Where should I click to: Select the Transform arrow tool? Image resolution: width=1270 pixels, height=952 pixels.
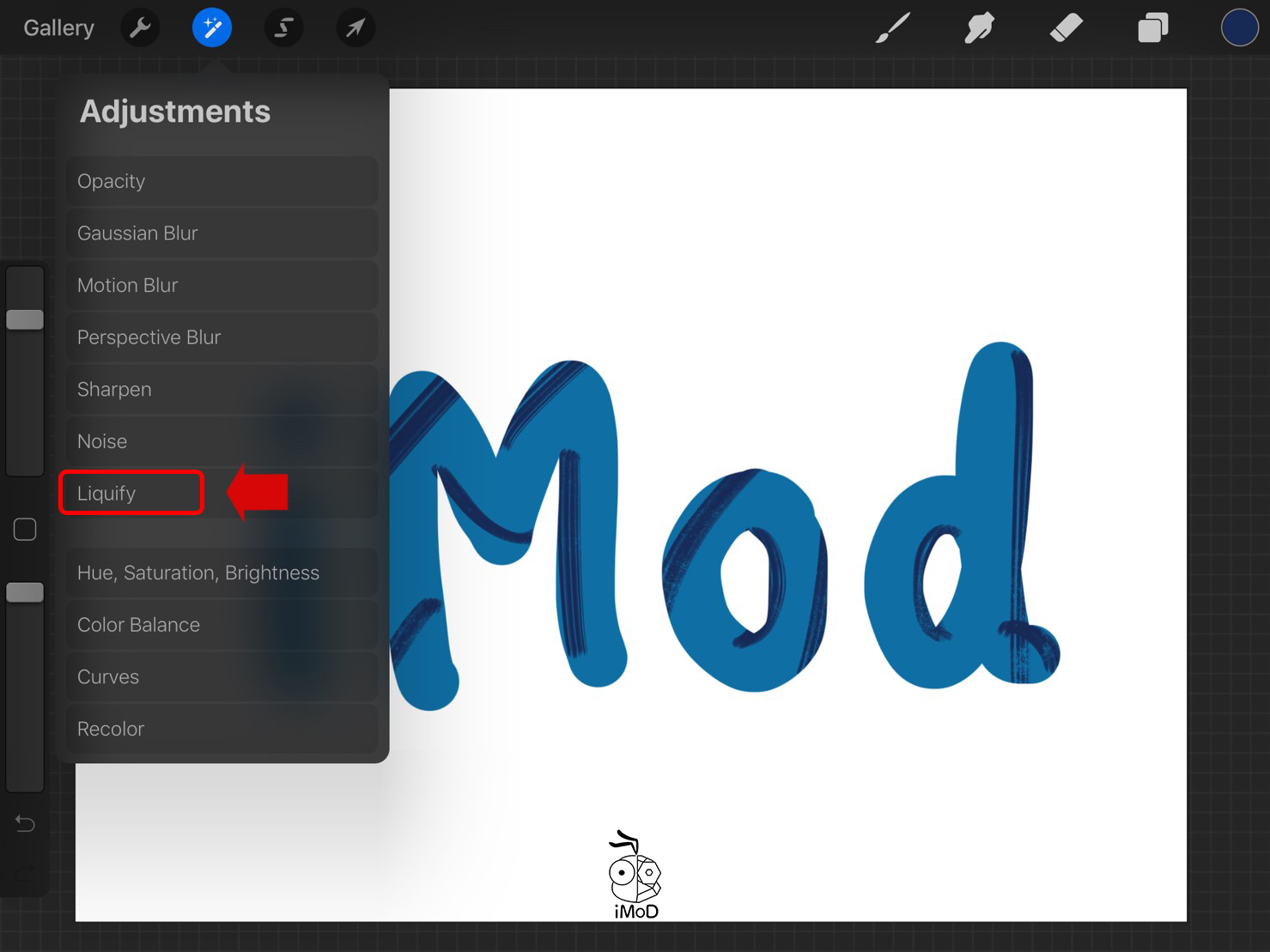pos(355,27)
